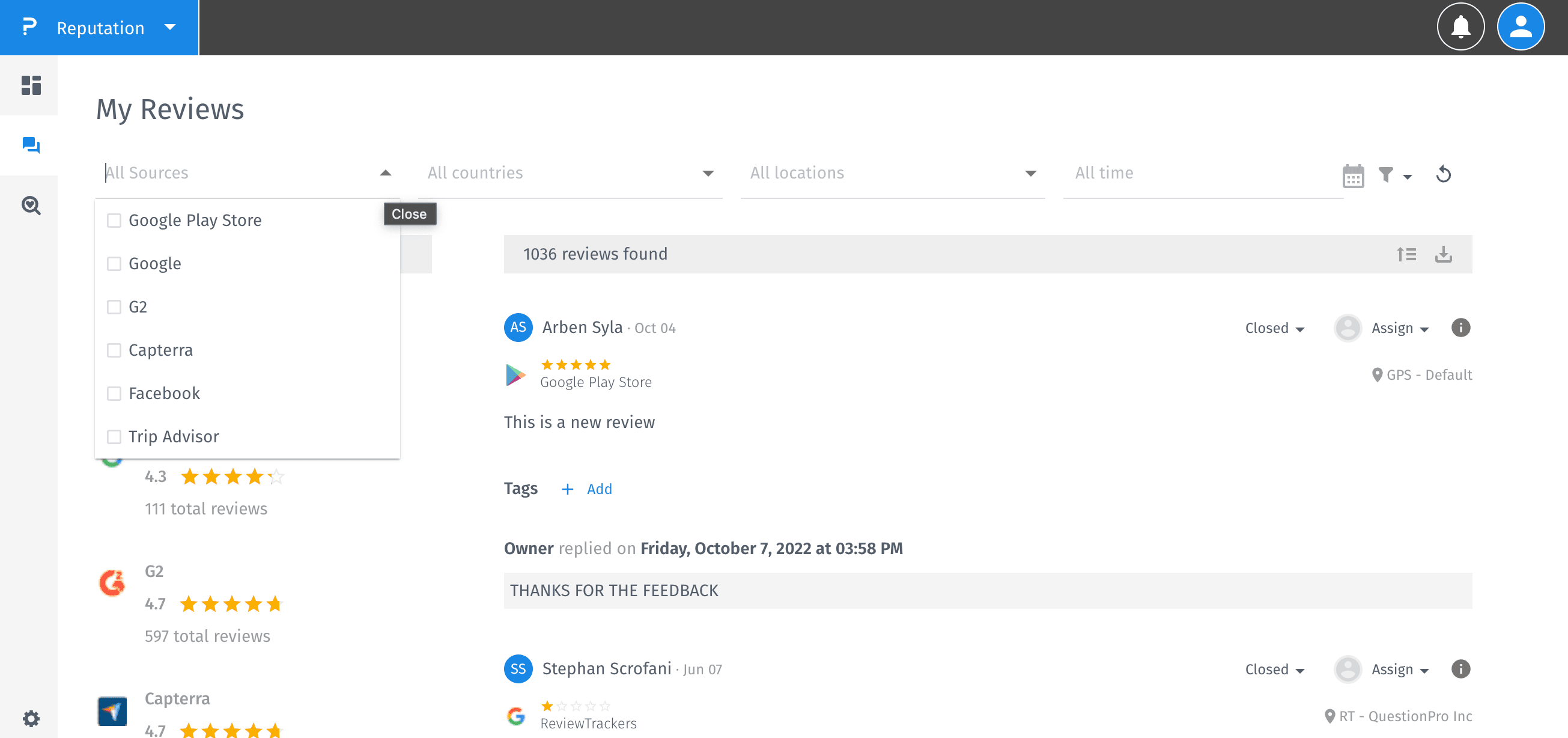Check the Google Play Store source
1568x738 pixels.
114,221
